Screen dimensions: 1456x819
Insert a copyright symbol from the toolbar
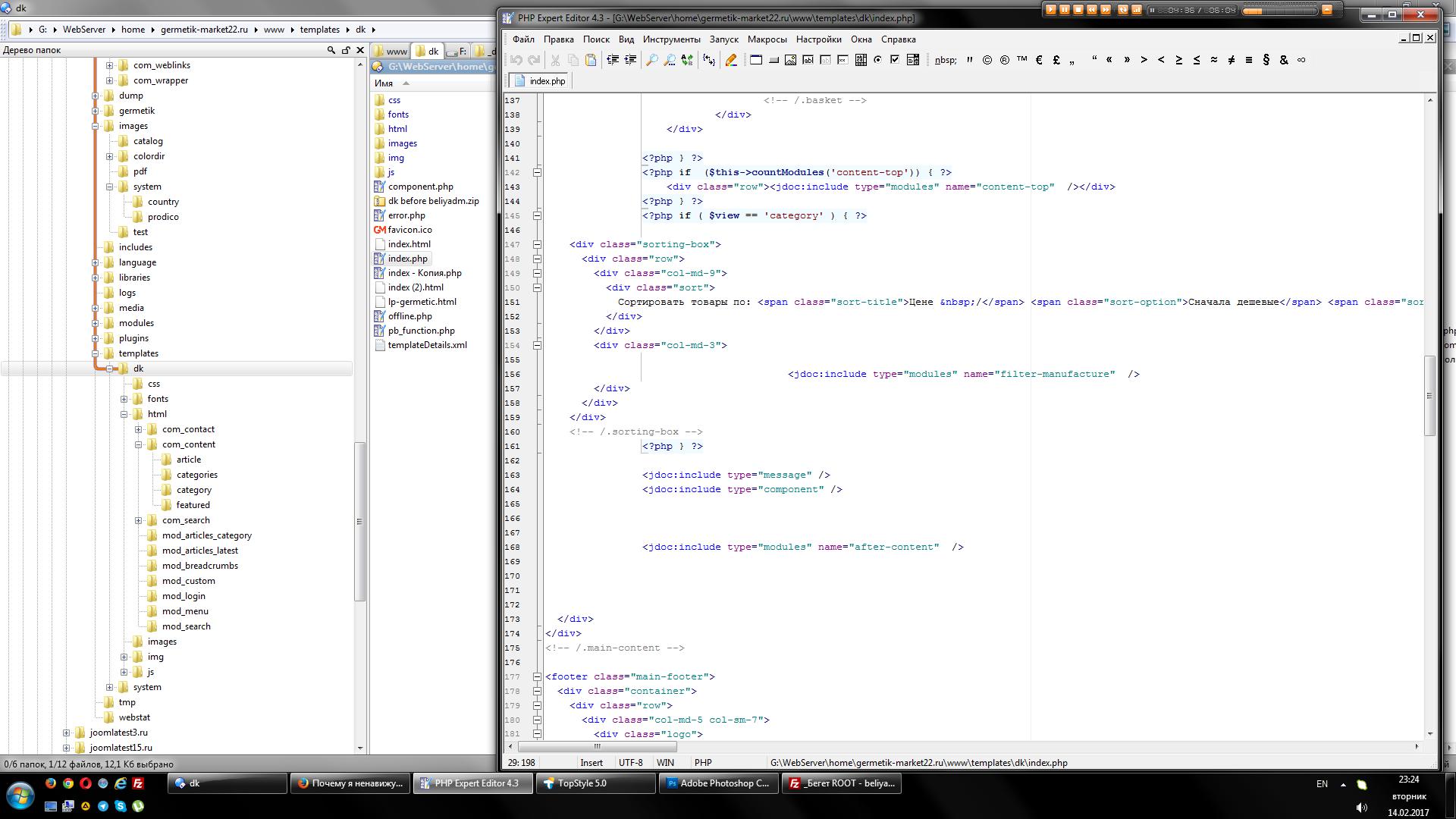coord(987,60)
